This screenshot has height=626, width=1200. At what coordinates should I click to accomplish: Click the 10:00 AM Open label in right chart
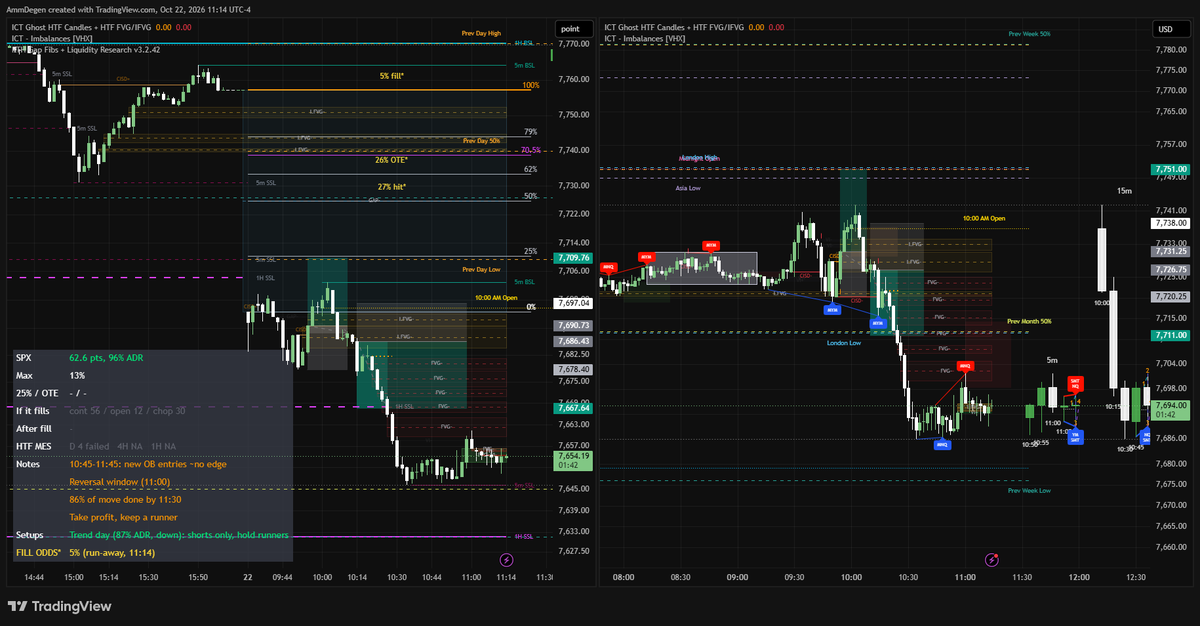pos(984,217)
